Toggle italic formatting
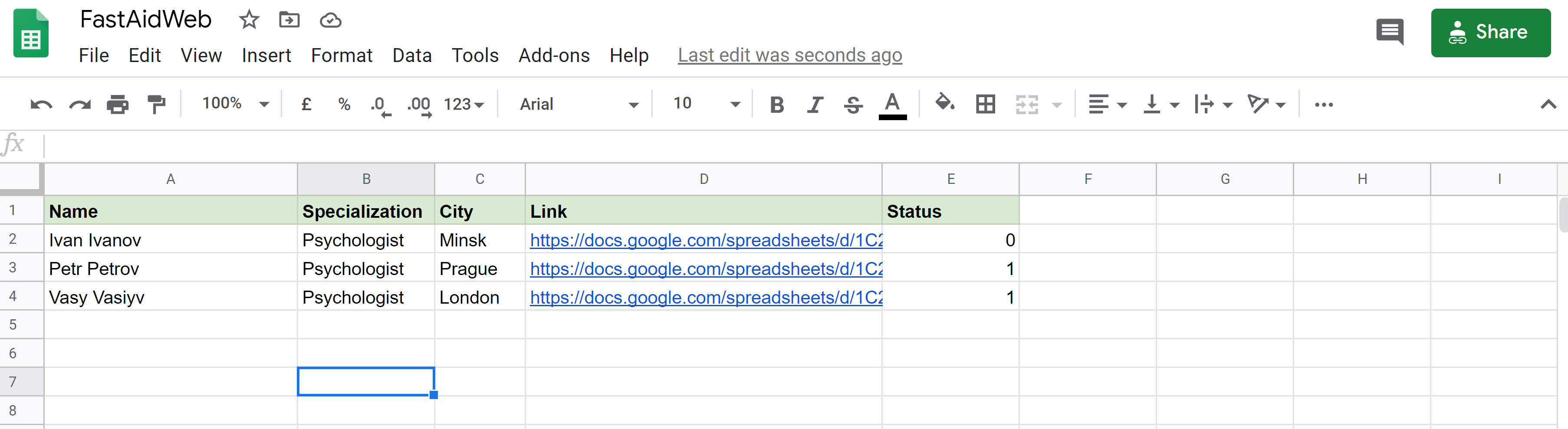The width and height of the screenshot is (1568, 429). (815, 105)
